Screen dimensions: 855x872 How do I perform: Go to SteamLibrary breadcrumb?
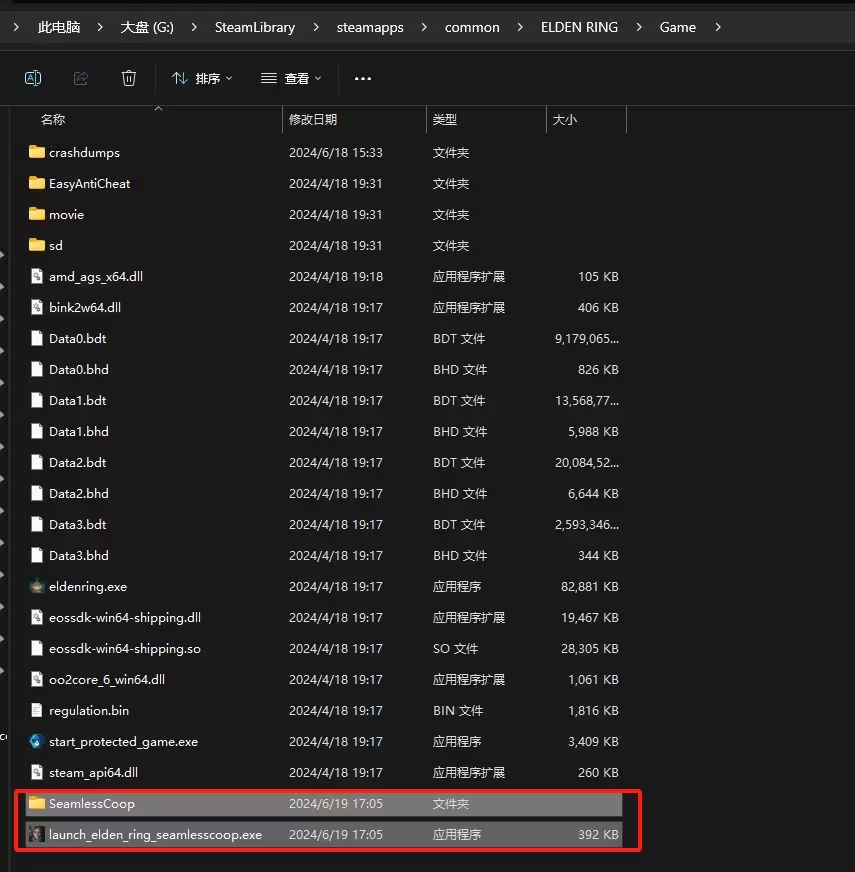pos(255,27)
